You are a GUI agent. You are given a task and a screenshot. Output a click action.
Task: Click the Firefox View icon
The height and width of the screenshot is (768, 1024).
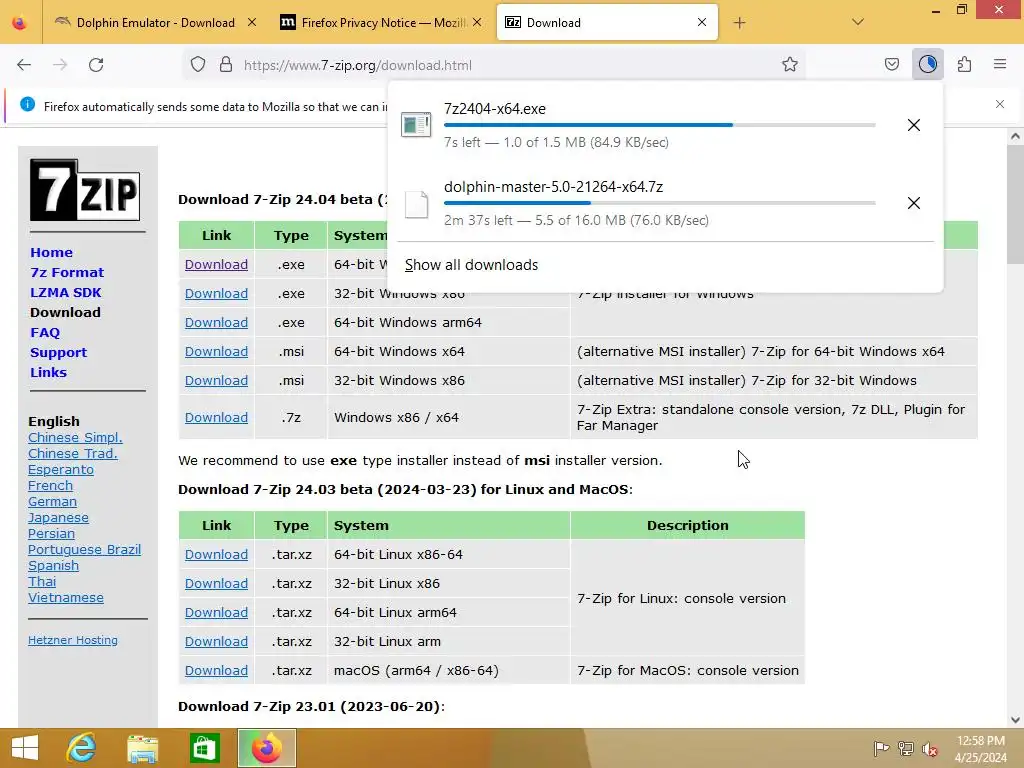(20, 23)
